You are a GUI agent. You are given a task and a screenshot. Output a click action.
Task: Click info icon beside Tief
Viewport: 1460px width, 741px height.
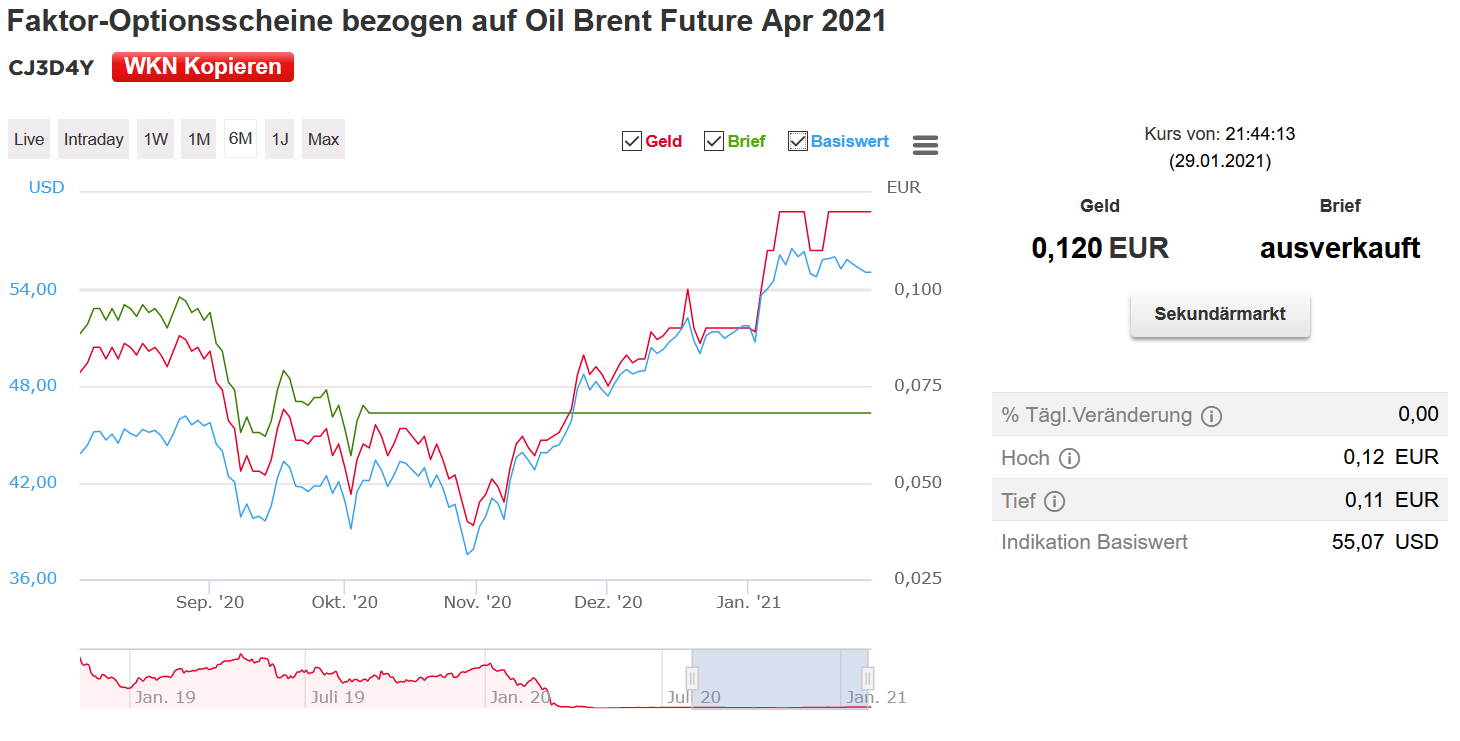click(1054, 501)
